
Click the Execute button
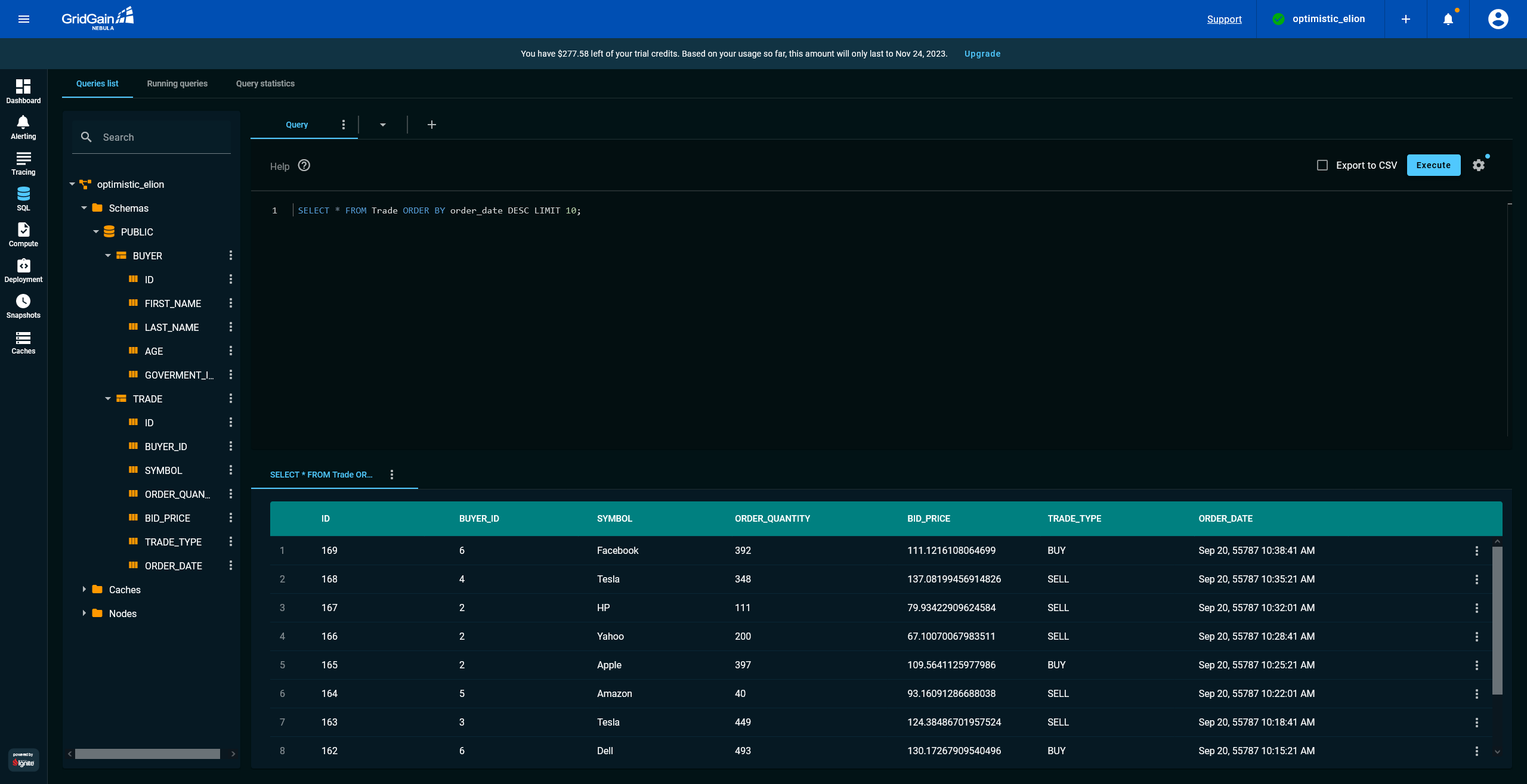pyautogui.click(x=1433, y=165)
